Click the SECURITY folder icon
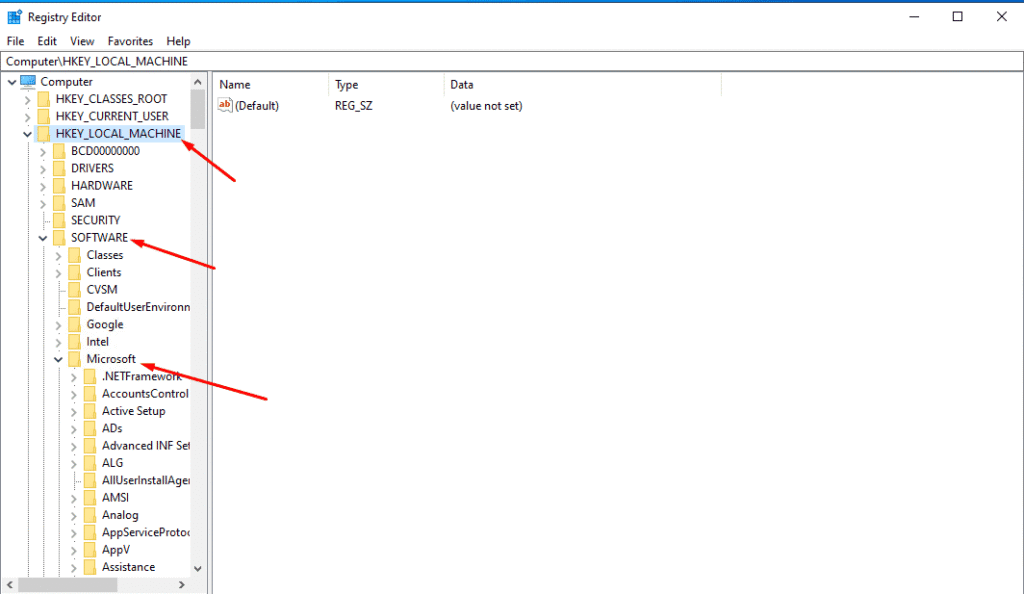Viewport: 1024px width, 594px height. pyautogui.click(x=59, y=220)
